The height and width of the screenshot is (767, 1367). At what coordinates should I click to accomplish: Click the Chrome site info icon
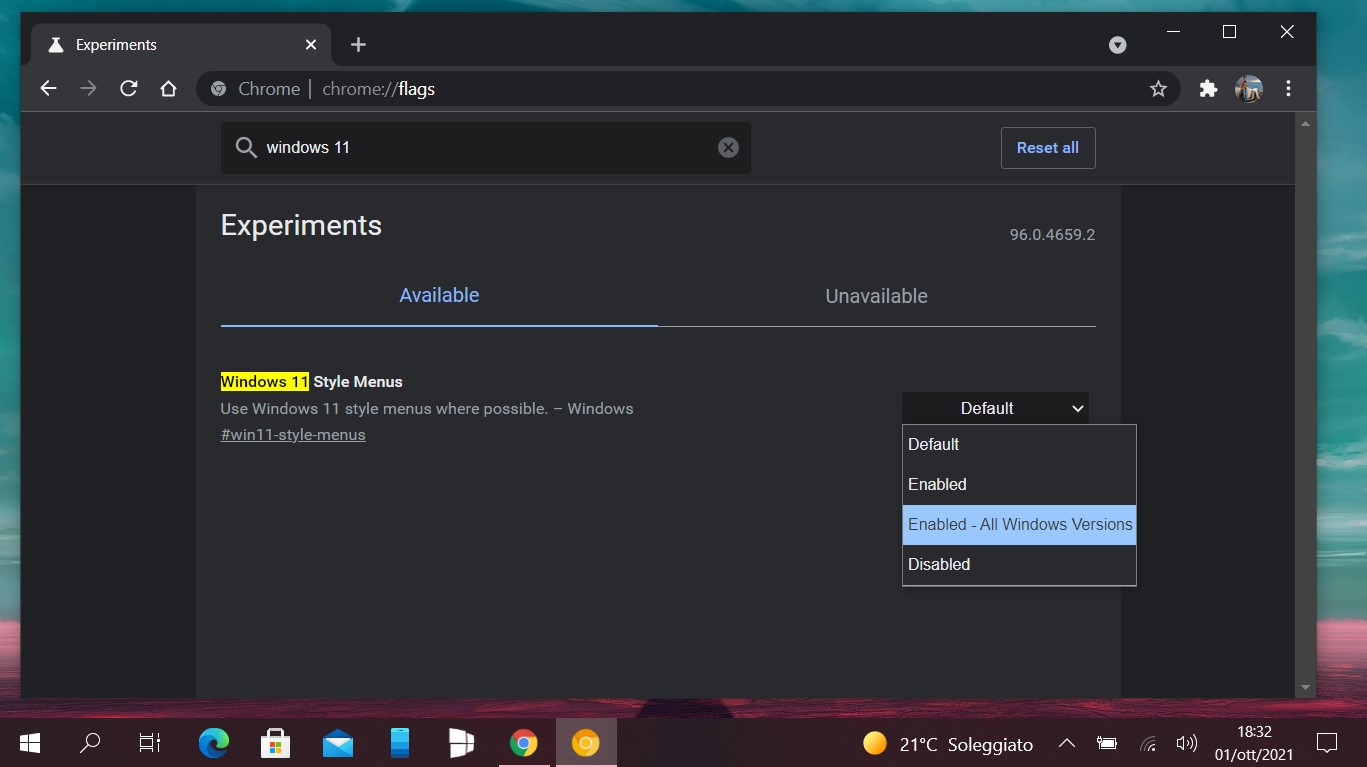[218, 89]
